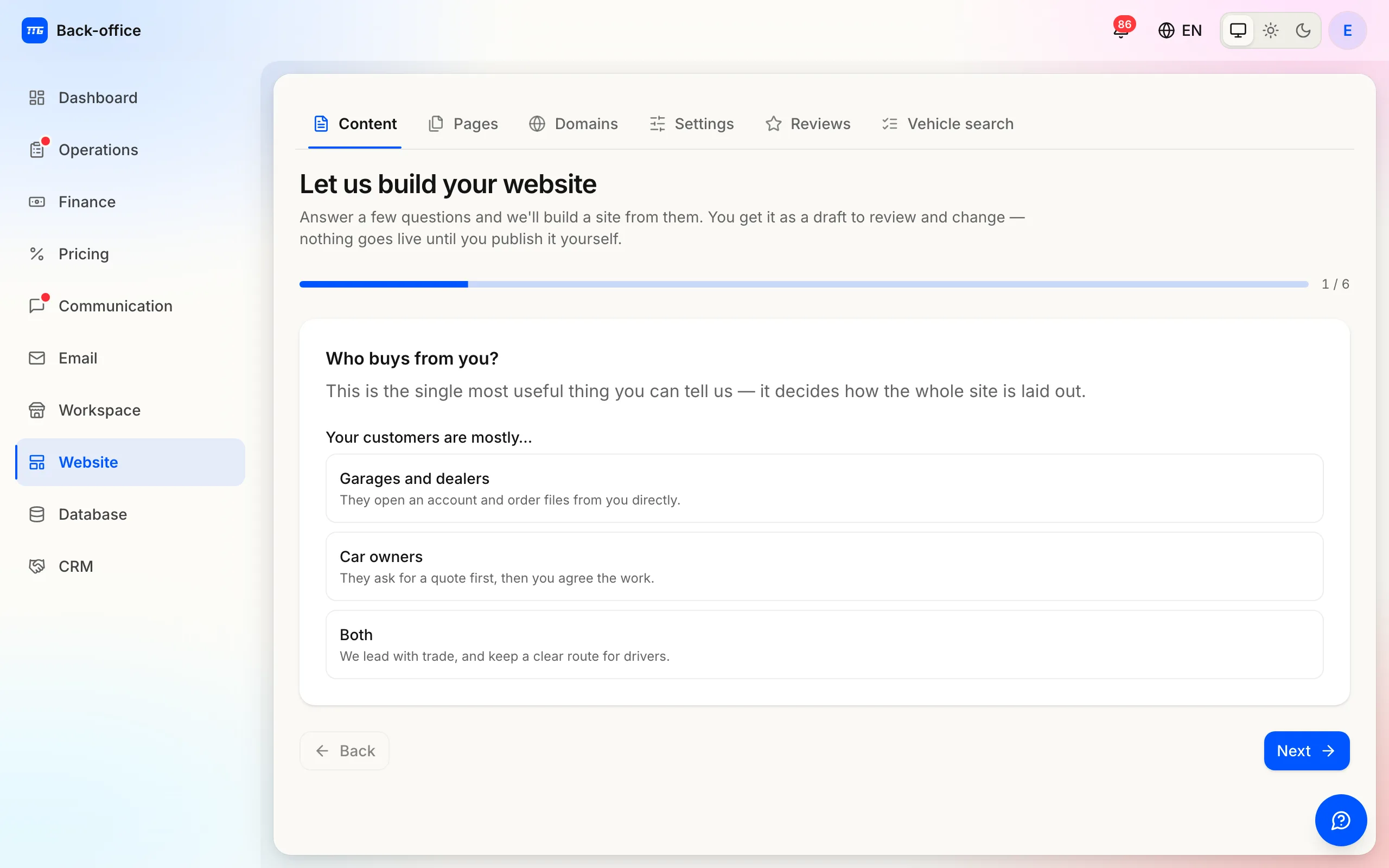Select the Both customers option
This screenshot has width=1389, height=868.
pyautogui.click(x=824, y=644)
